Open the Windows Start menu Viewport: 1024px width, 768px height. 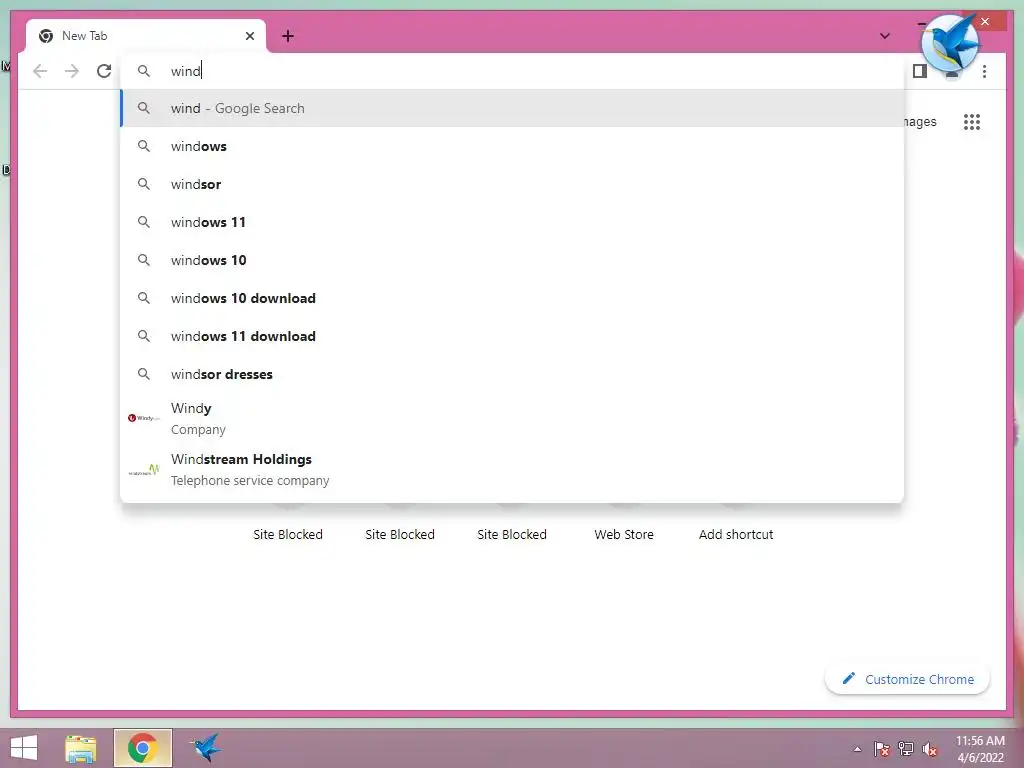(x=24, y=748)
